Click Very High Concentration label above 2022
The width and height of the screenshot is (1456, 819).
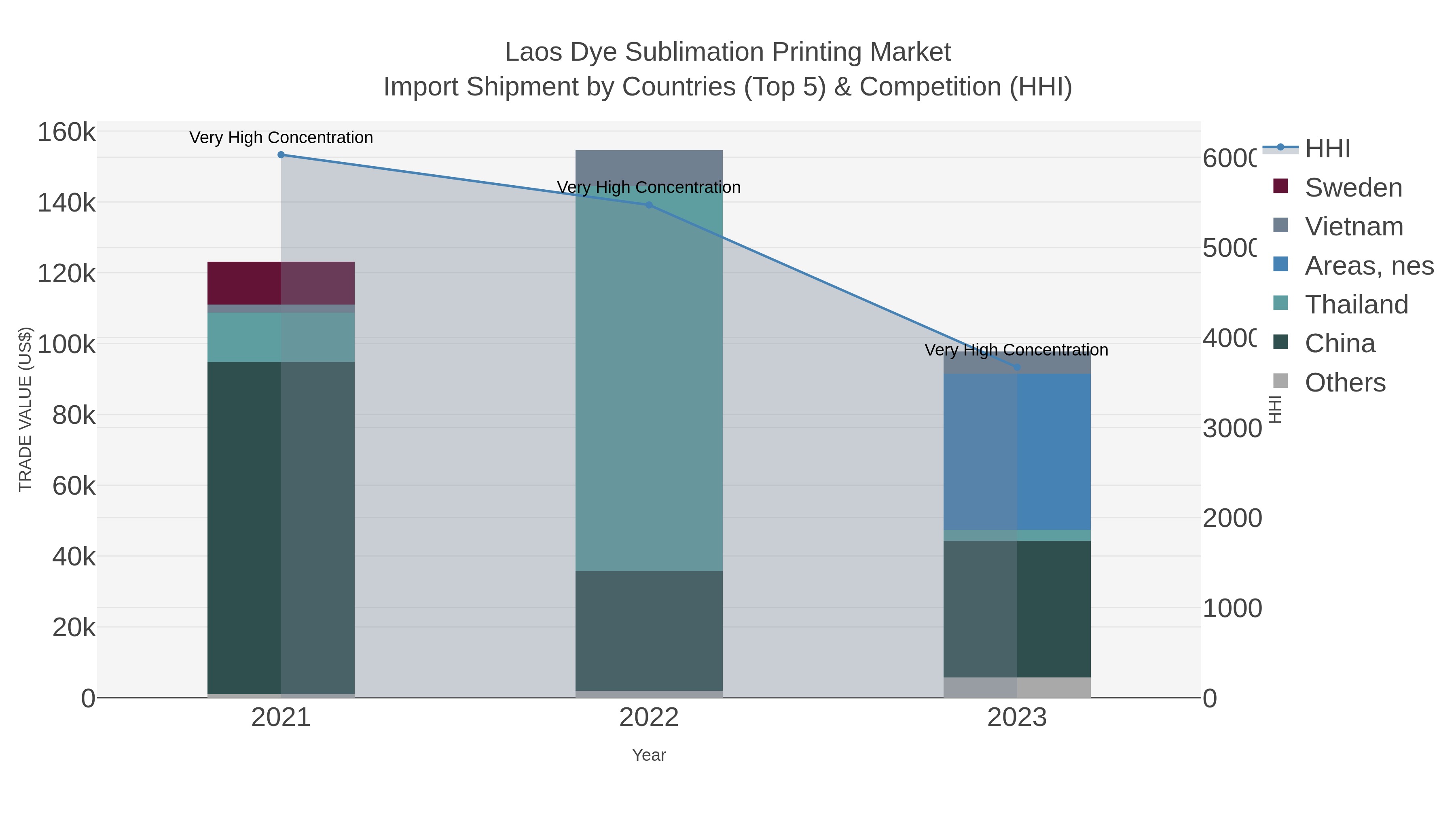[649, 187]
